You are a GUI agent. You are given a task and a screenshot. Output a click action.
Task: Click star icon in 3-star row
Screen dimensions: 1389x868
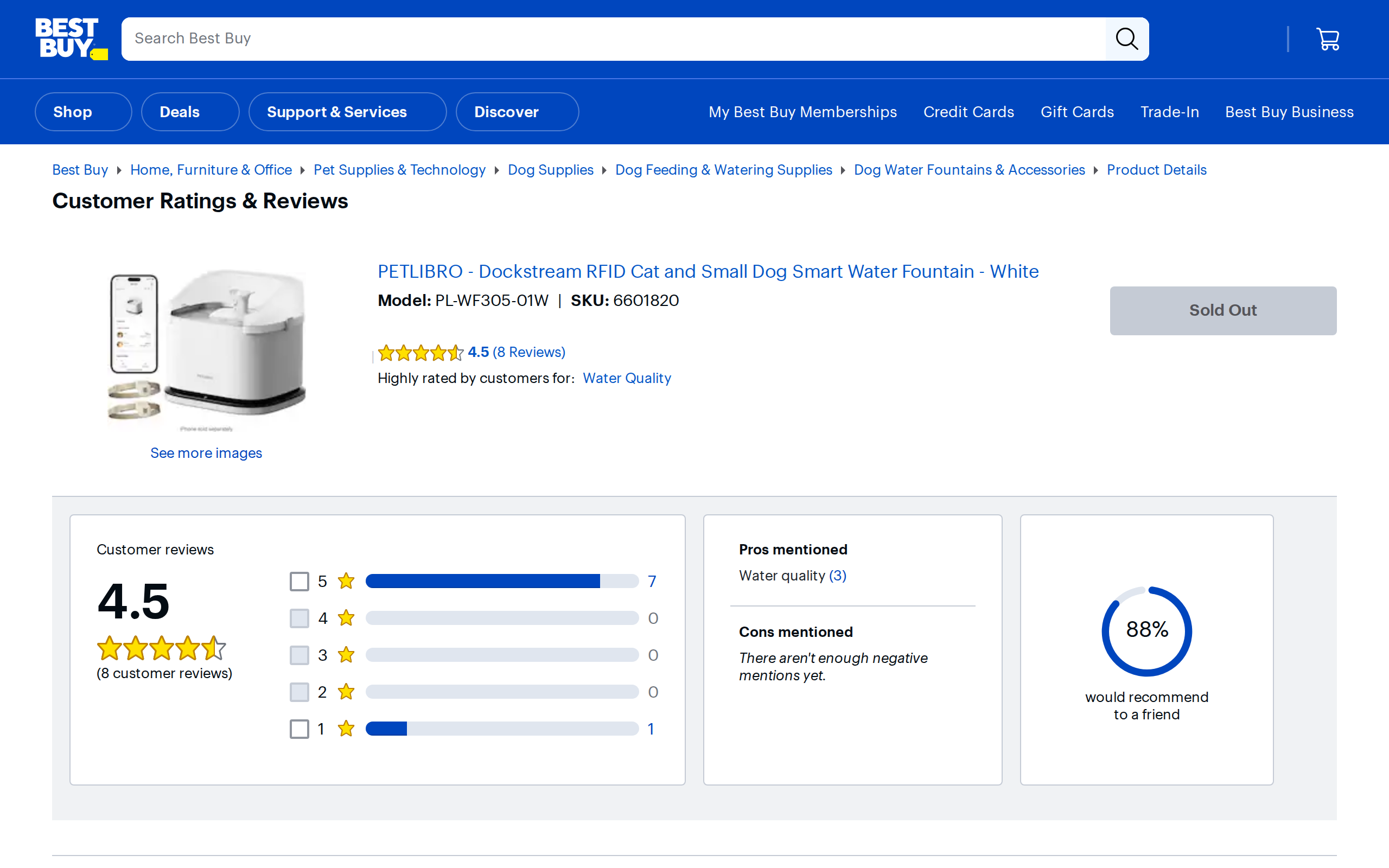click(x=346, y=655)
